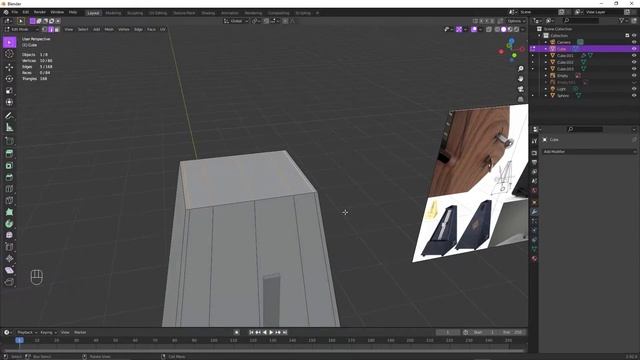This screenshot has height=360, width=640.
Task: Click the outliner search field
Action: click(582, 20)
